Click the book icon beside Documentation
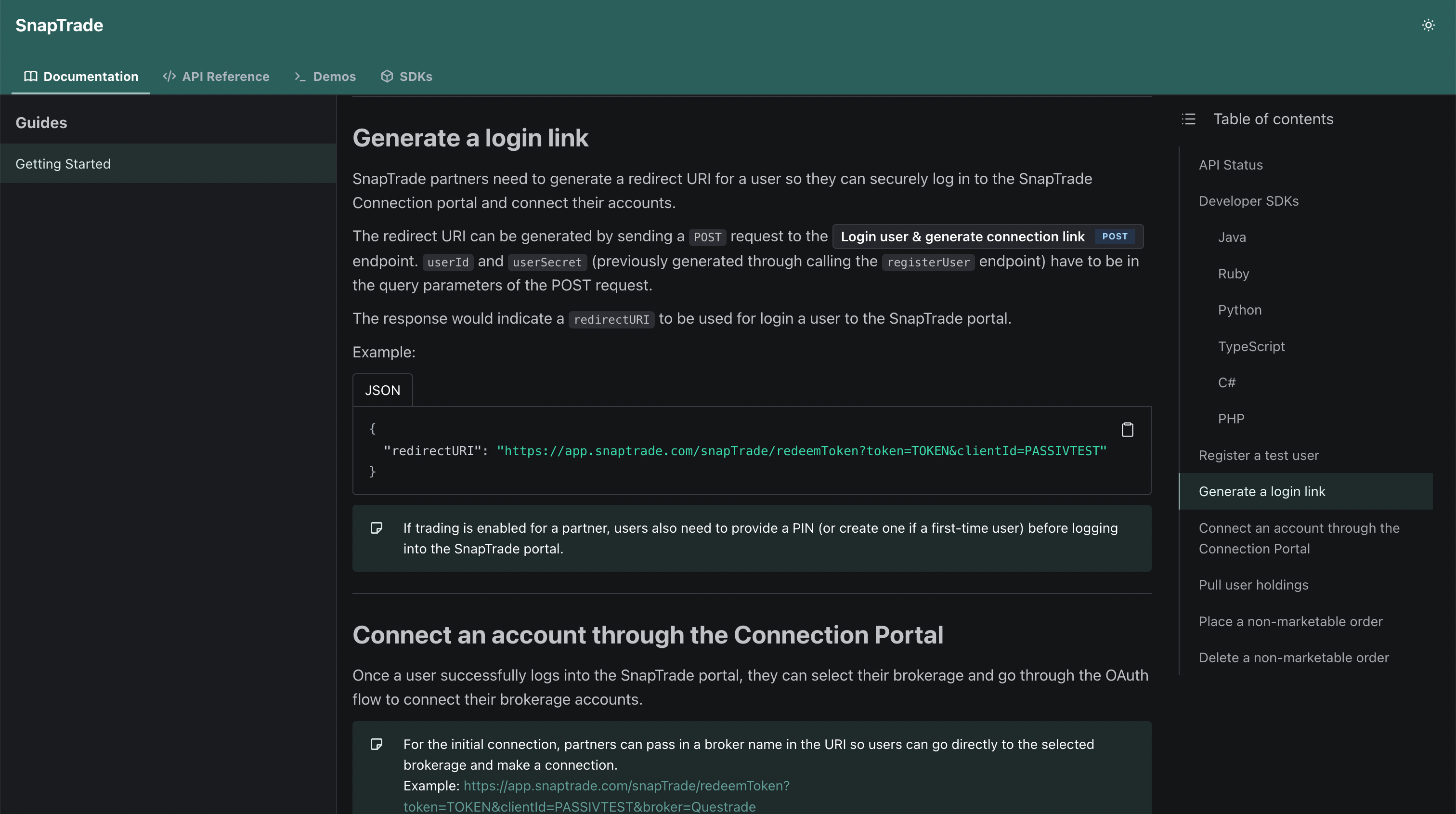 [x=30, y=76]
